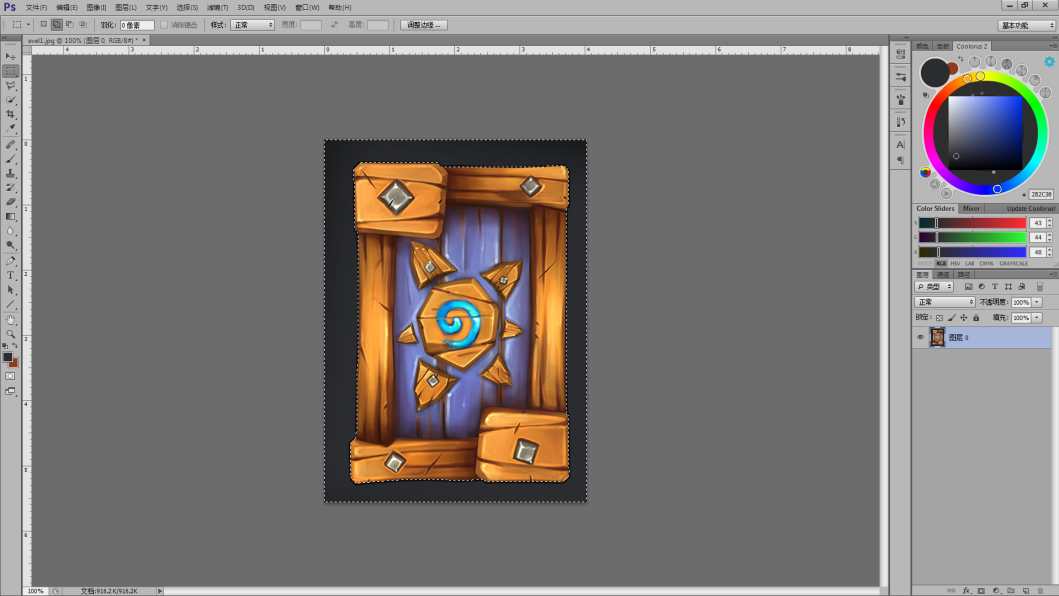
Task: Open the Paragraph panel icon
Action: point(900,160)
